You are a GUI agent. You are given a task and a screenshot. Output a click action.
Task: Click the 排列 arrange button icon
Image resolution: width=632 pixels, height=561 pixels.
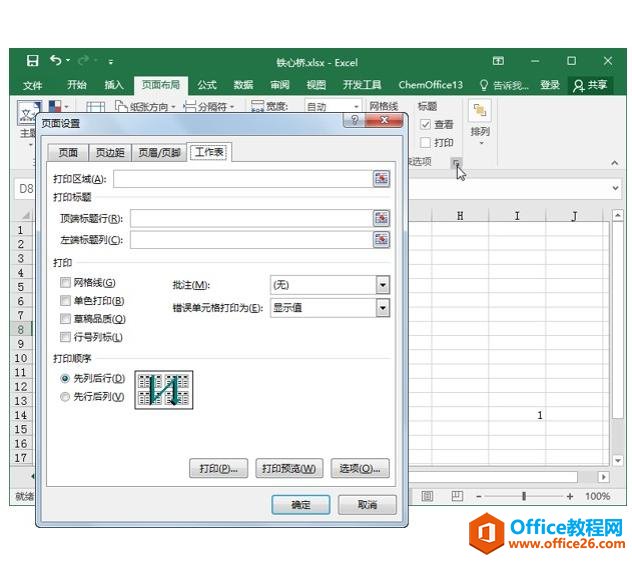click(480, 110)
